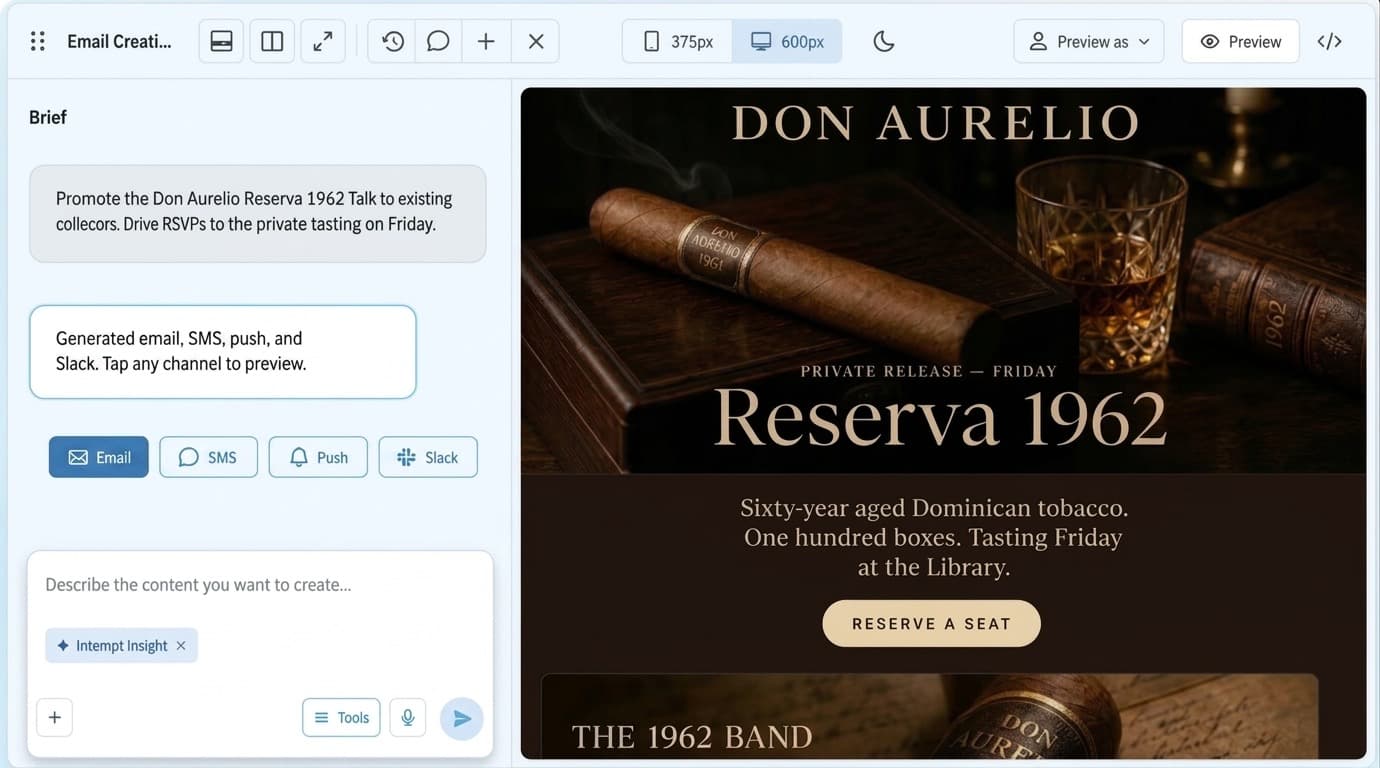The width and height of the screenshot is (1380, 768).
Task: Click the Sixty-year aged Dominican tobacco paragraph
Action: 934,537
